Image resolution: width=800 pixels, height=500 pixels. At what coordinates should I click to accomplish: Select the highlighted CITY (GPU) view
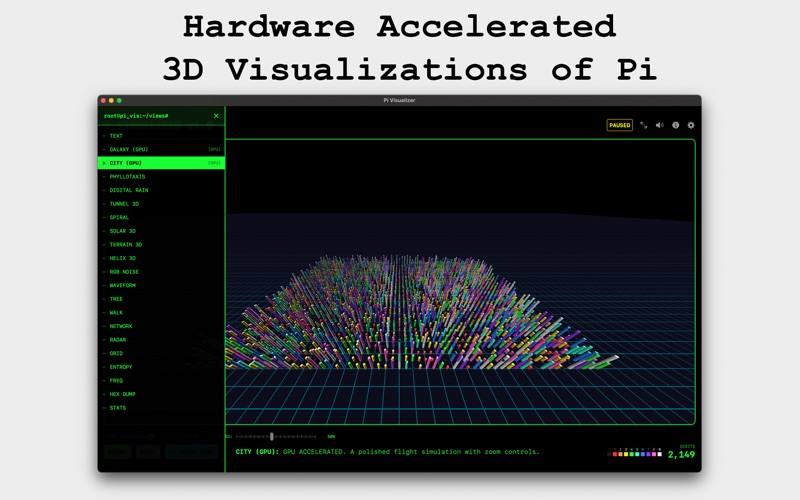(x=161, y=163)
